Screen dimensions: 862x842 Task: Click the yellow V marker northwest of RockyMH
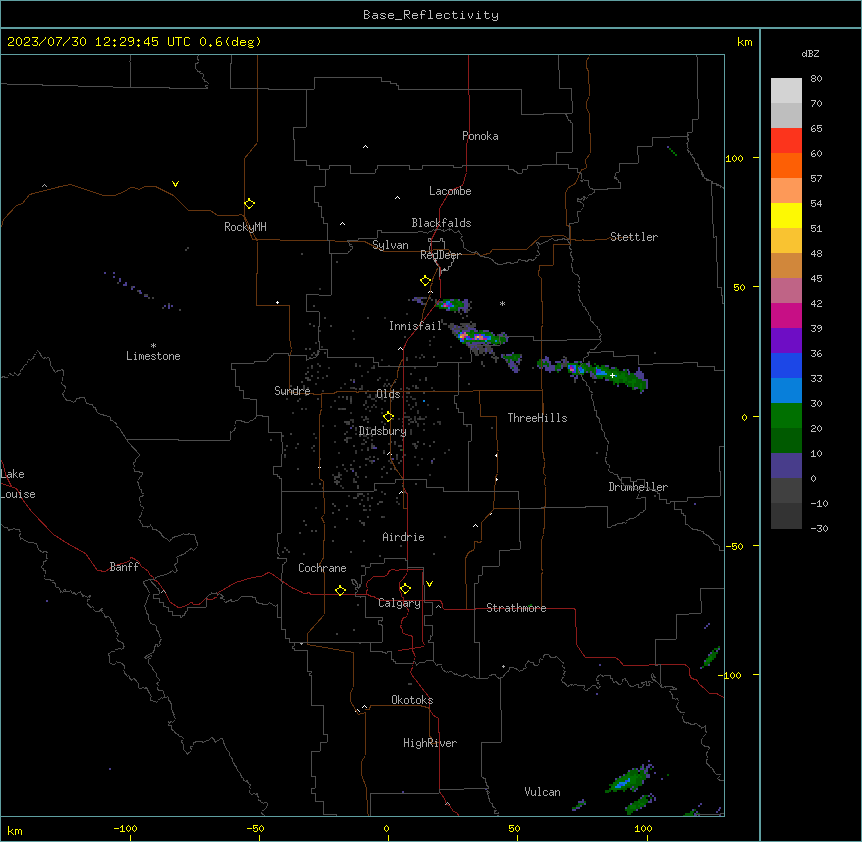click(x=175, y=184)
